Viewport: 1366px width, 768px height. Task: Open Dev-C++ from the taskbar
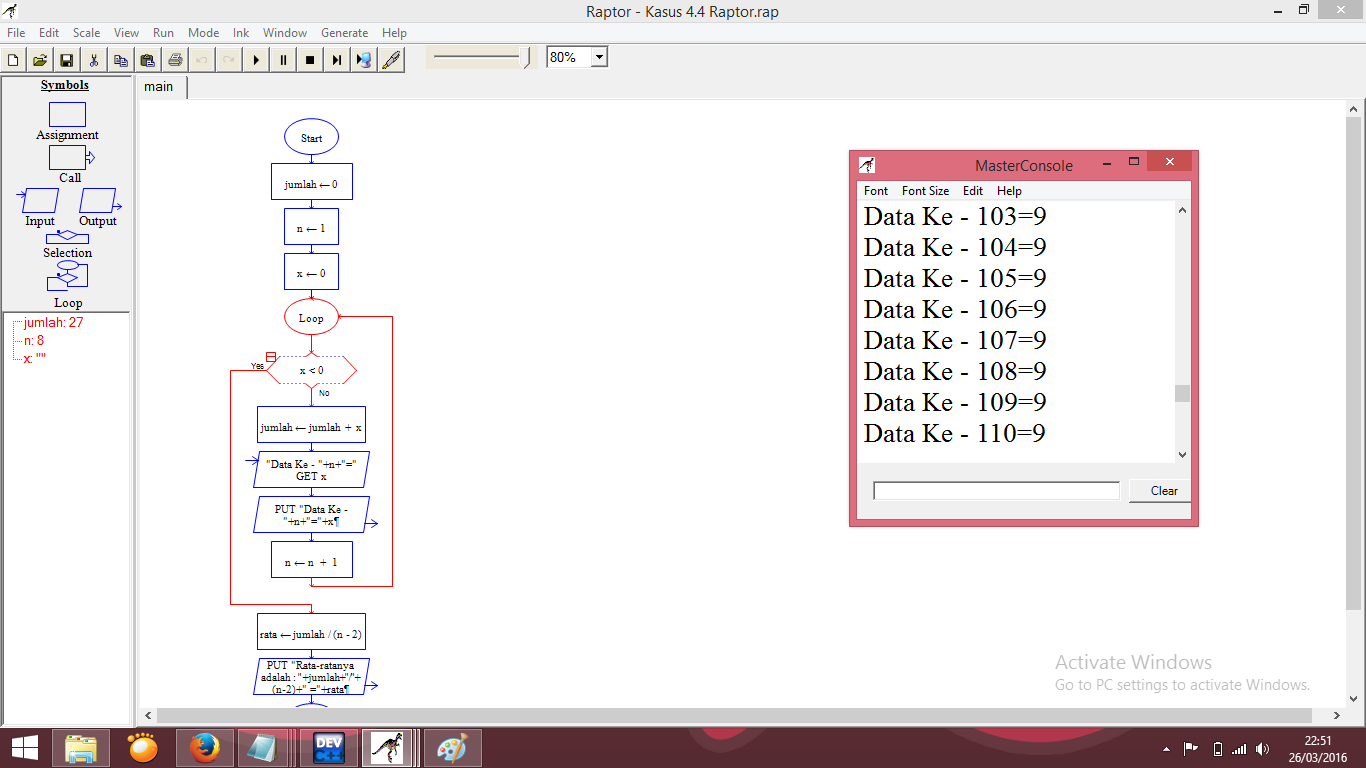click(x=329, y=748)
